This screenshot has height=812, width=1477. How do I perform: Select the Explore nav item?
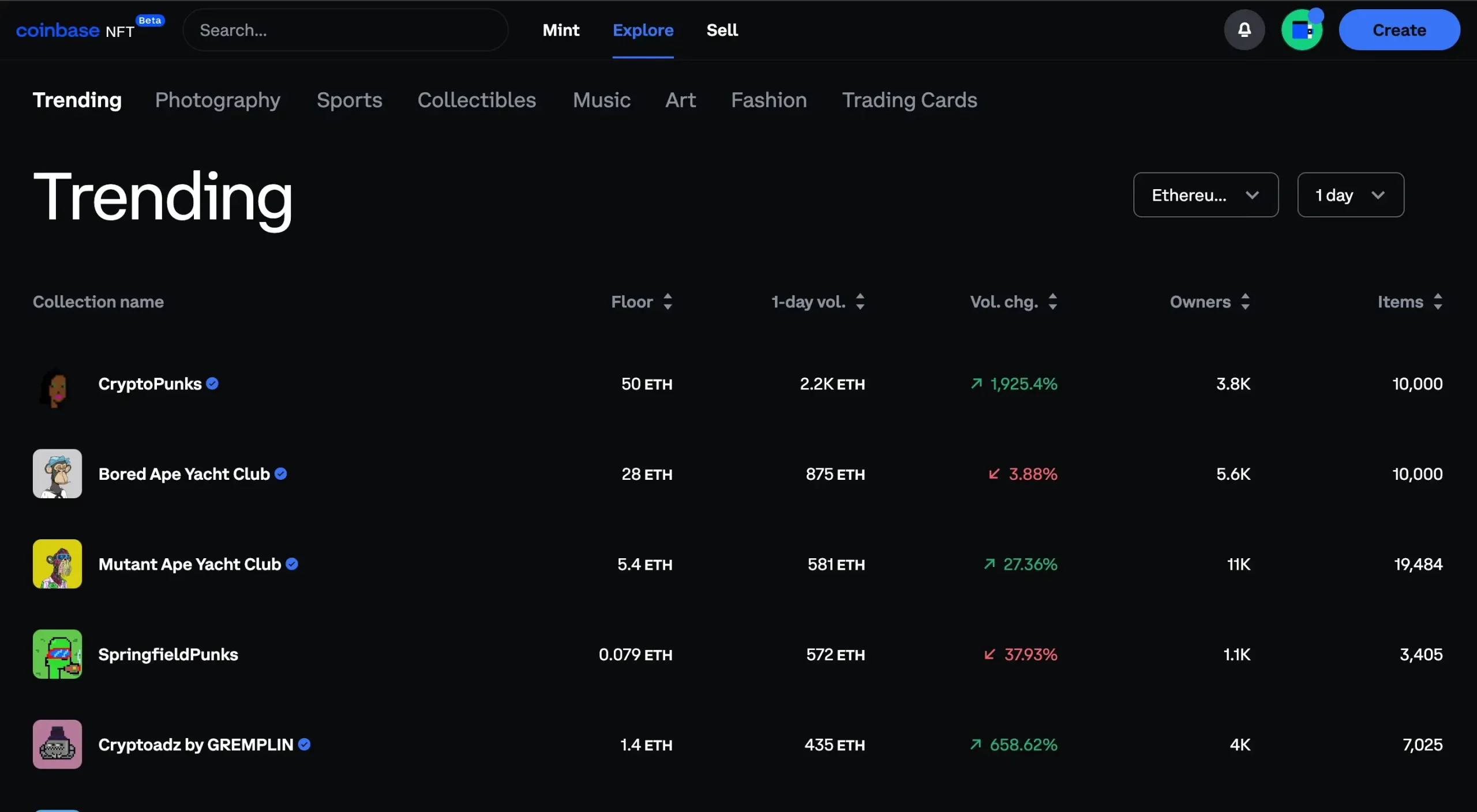click(x=643, y=30)
